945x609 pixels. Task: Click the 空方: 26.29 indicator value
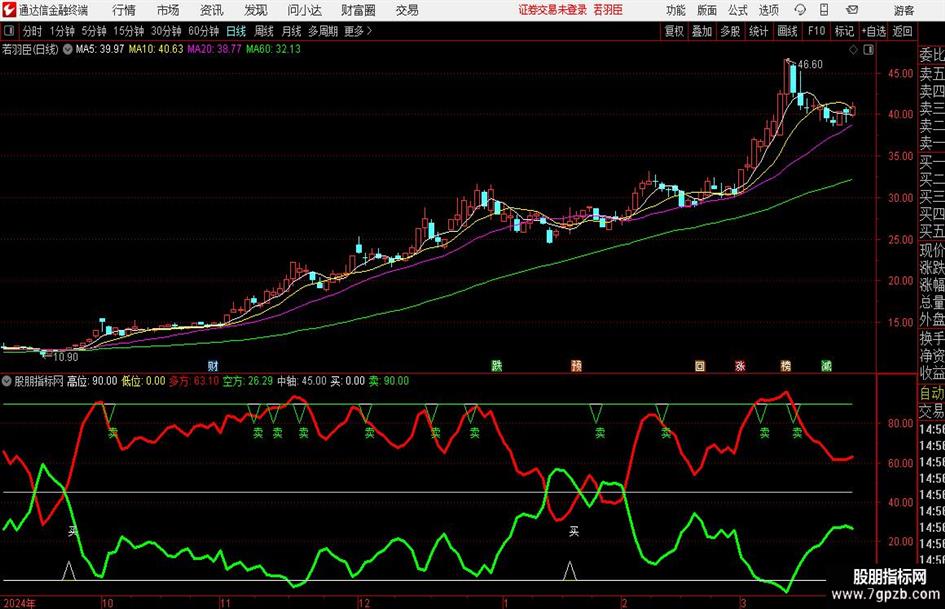(x=248, y=381)
